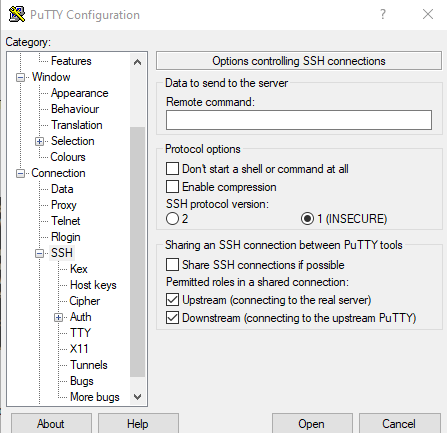
Task: Select the Connection category
Action: [58, 173]
